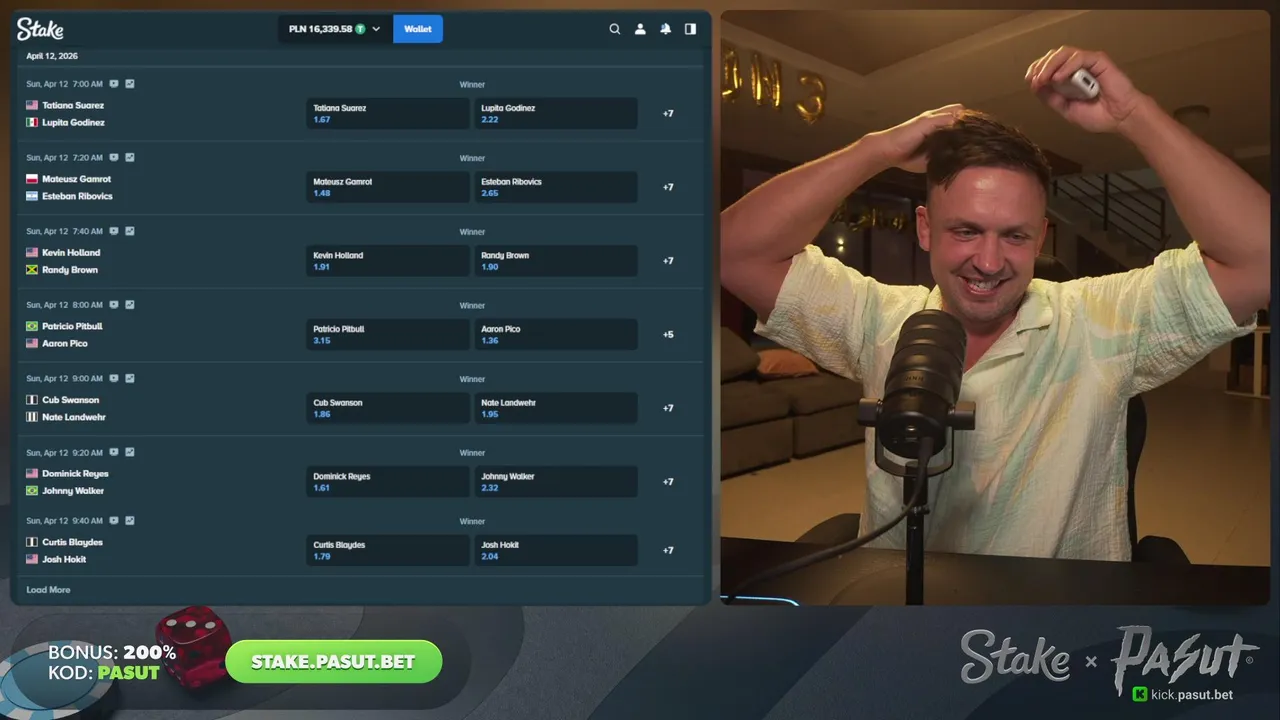This screenshot has width=1280, height=720.
Task: Expand +7 markets for Suarez vs Godinez
Action: 668,113
